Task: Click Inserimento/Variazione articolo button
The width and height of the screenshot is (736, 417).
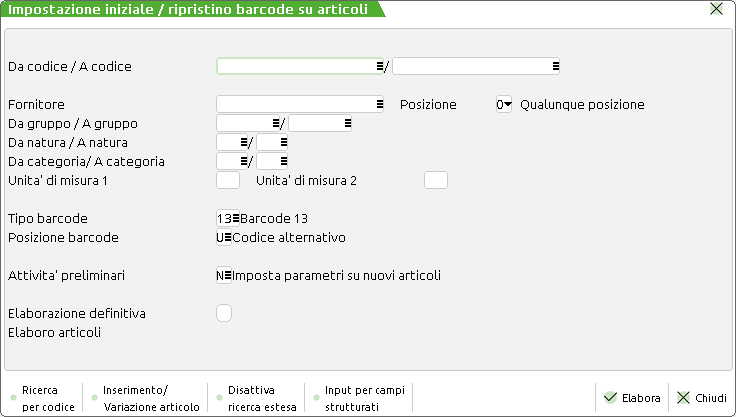Action: pyautogui.click(x=144, y=398)
